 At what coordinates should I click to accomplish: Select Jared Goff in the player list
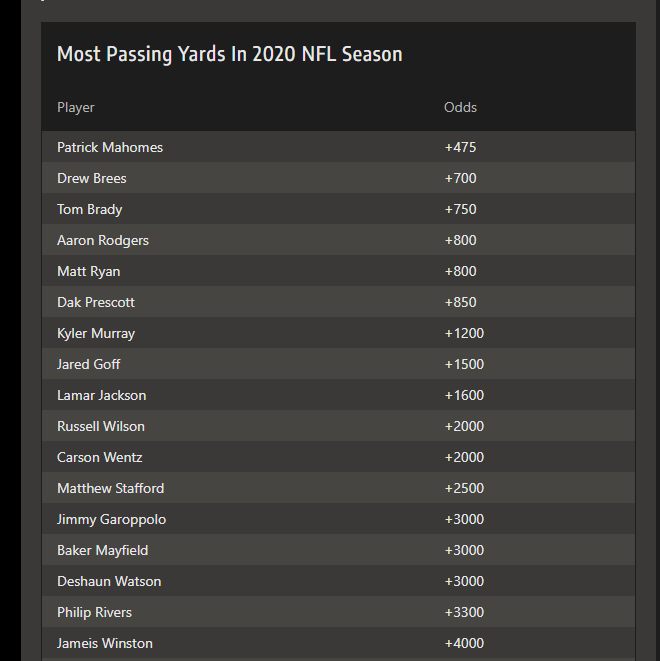click(89, 364)
